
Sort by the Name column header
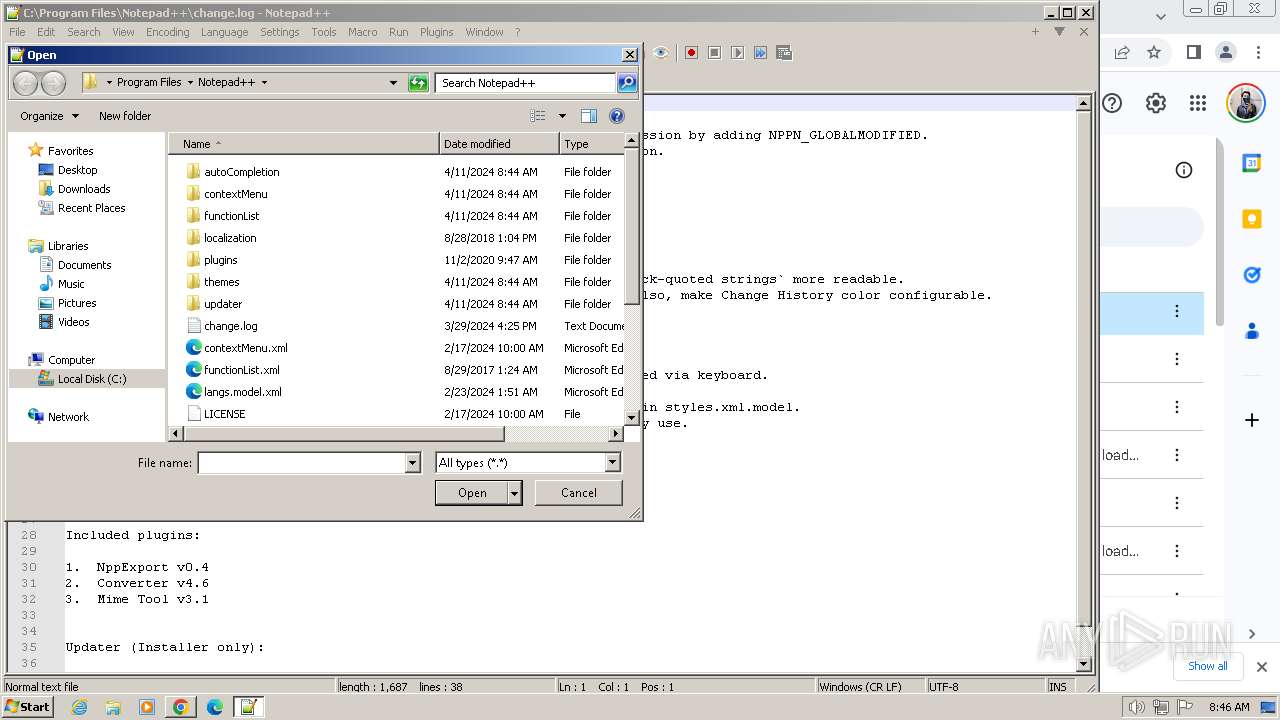pos(303,144)
